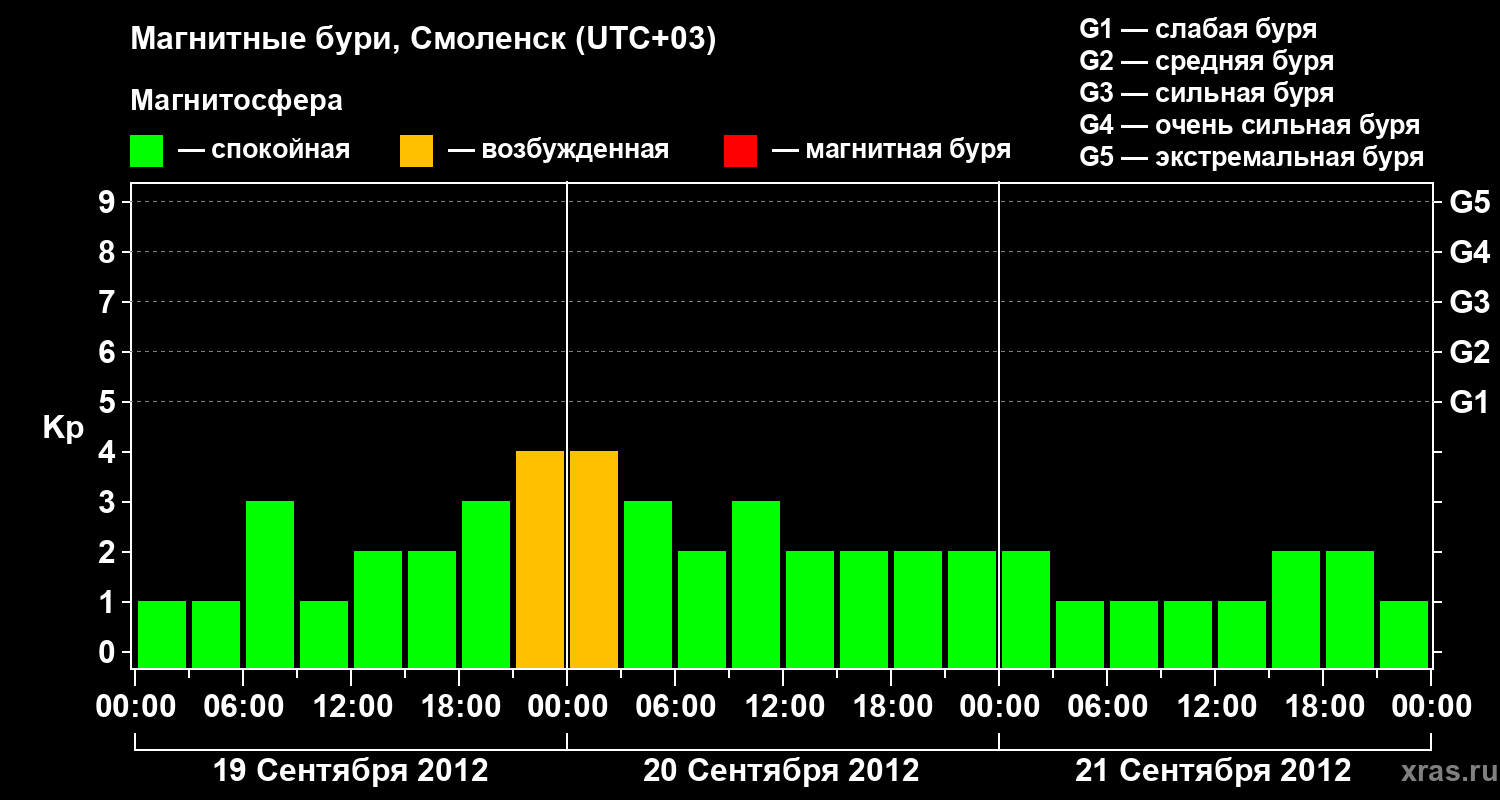
Task: Click the 09:00 bar of 20 September
Action: click(x=756, y=584)
